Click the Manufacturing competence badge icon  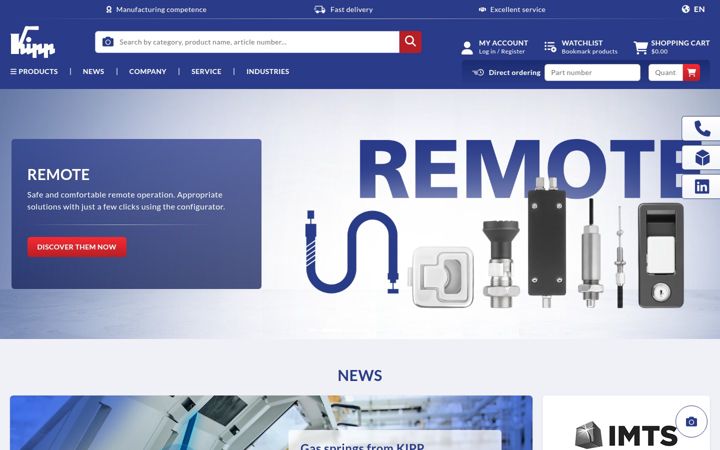coord(109,9)
